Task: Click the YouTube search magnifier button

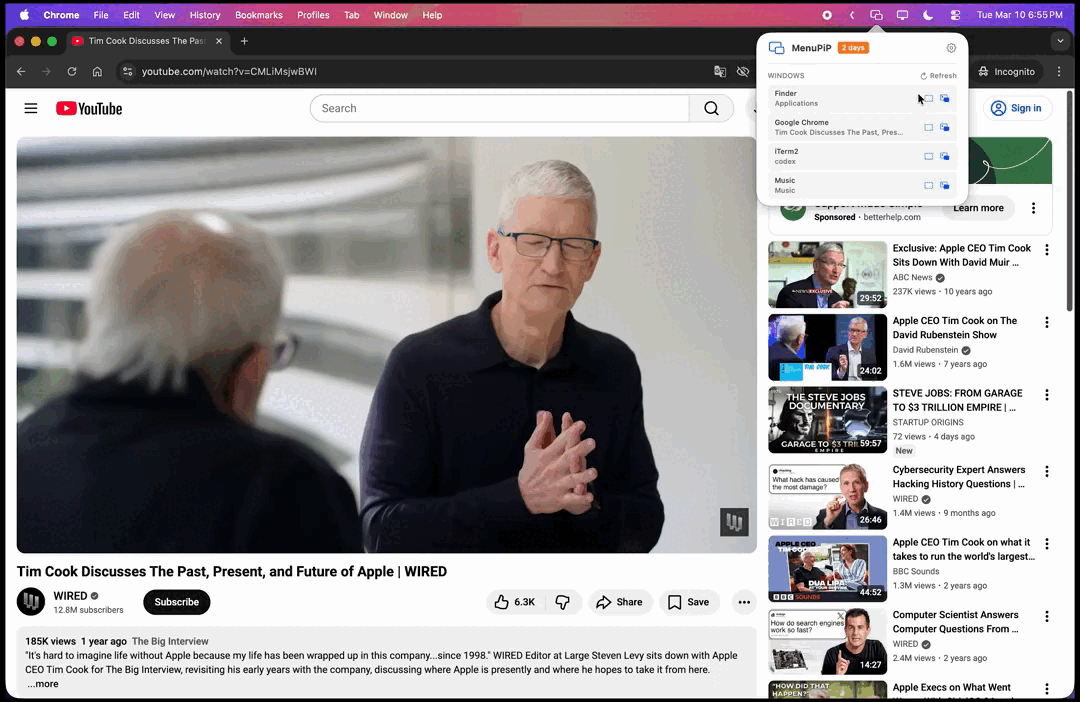Action: pos(712,108)
